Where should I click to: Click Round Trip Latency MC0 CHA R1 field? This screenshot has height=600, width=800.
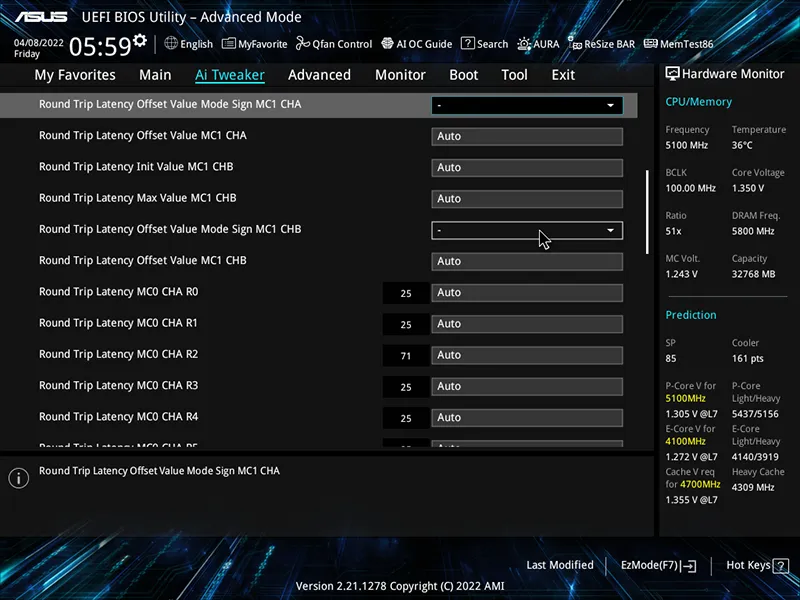(x=527, y=323)
